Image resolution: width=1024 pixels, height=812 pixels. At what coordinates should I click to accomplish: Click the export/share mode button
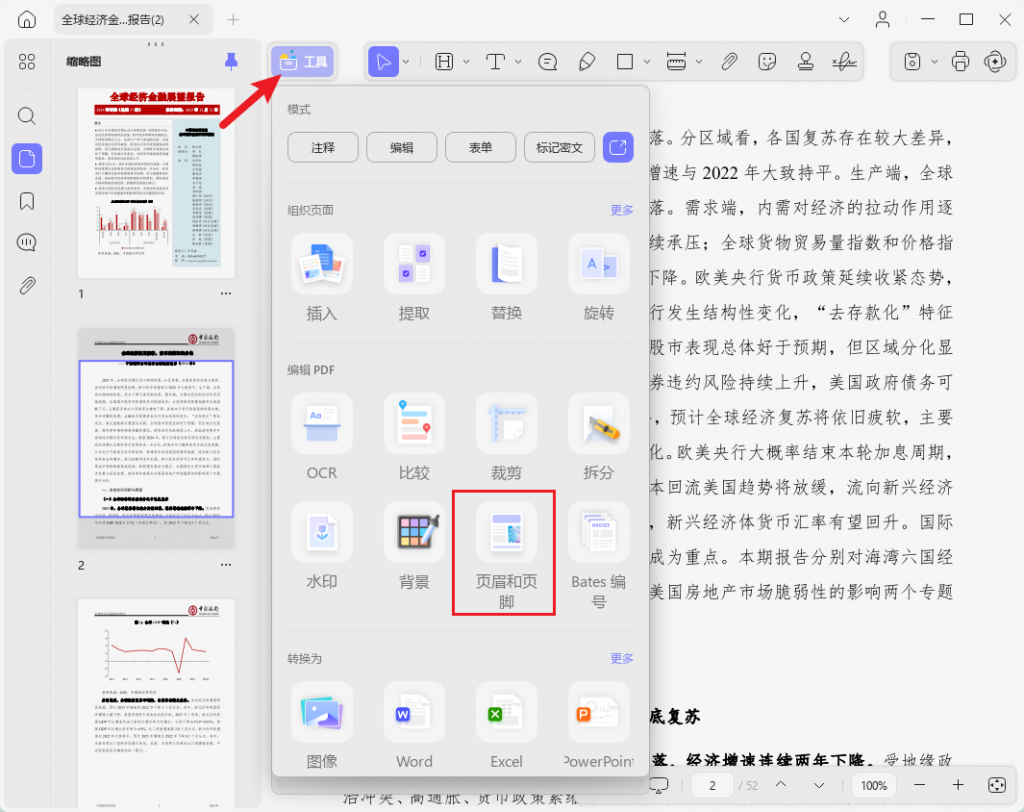pyautogui.click(x=618, y=147)
